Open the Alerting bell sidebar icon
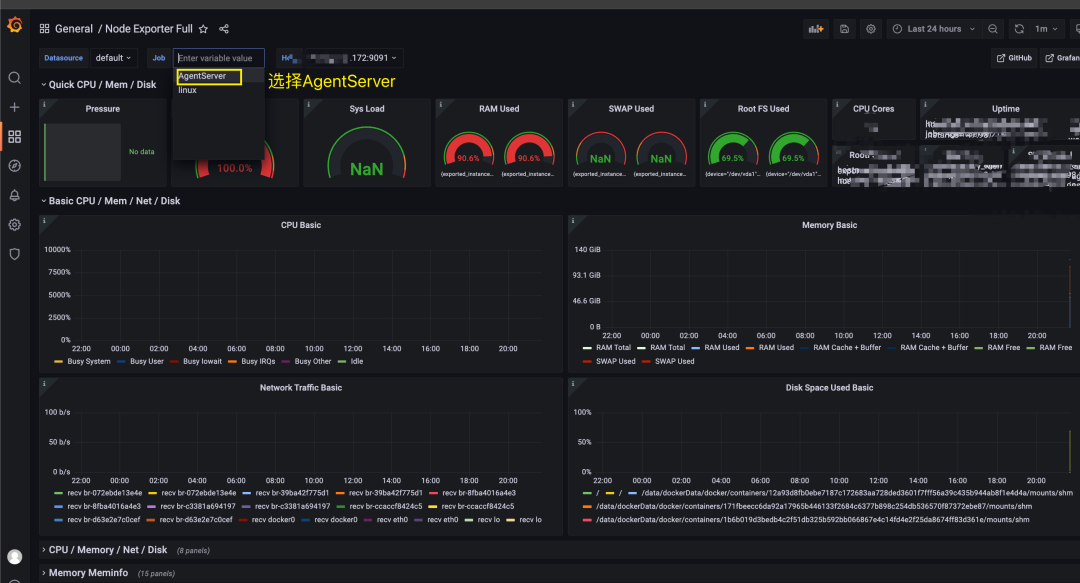This screenshot has height=583, width=1080. pyautogui.click(x=14, y=196)
